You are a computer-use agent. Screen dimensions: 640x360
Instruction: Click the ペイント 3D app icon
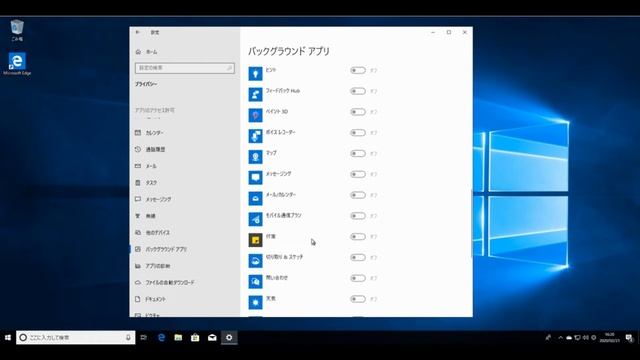[x=256, y=116]
